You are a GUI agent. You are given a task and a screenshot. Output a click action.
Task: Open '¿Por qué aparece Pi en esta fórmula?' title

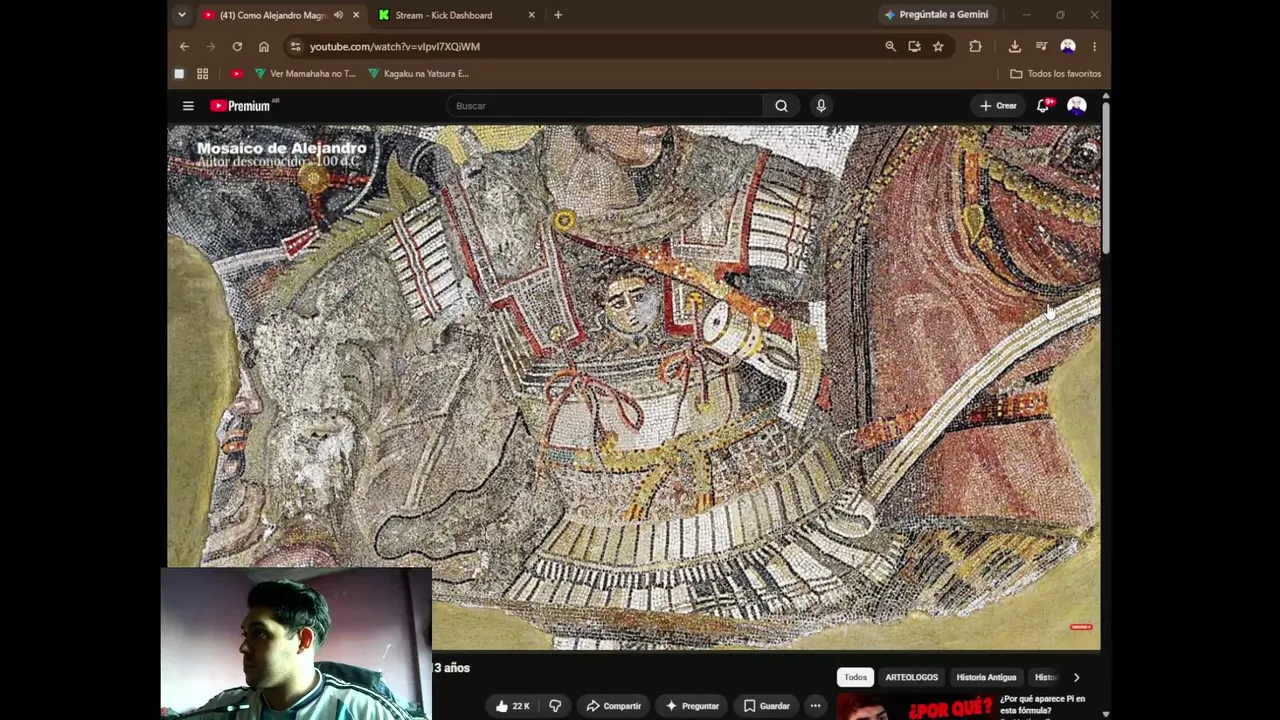pos(1042,704)
